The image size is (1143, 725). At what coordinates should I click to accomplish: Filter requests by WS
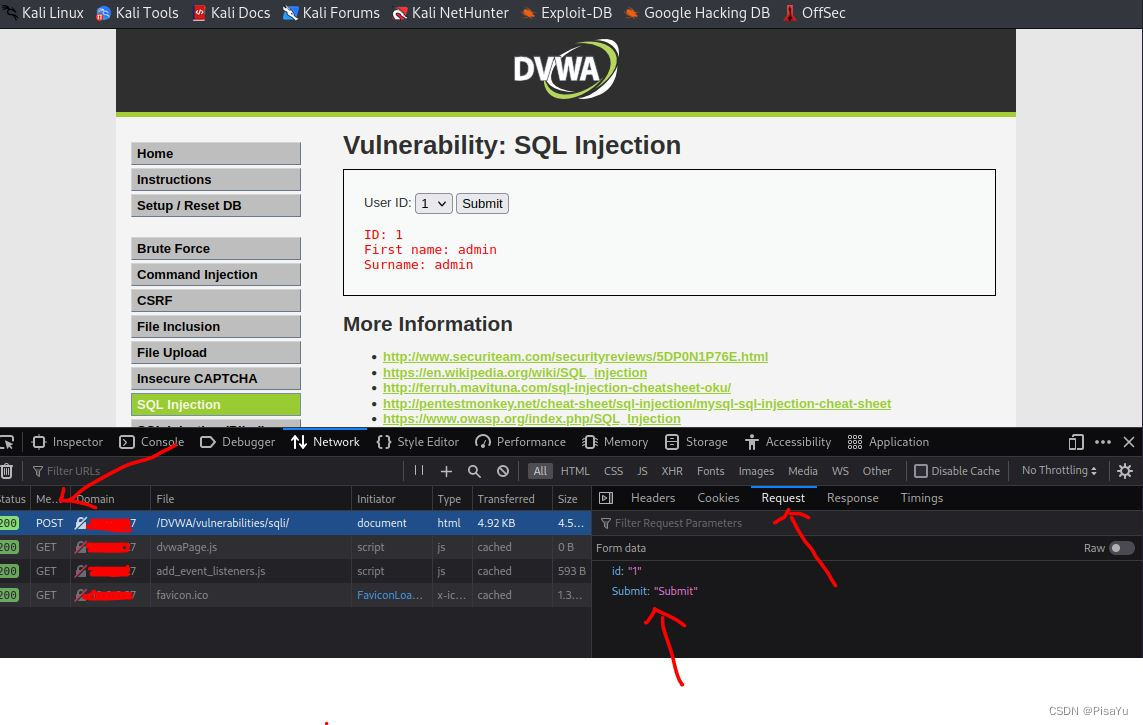[840, 471]
